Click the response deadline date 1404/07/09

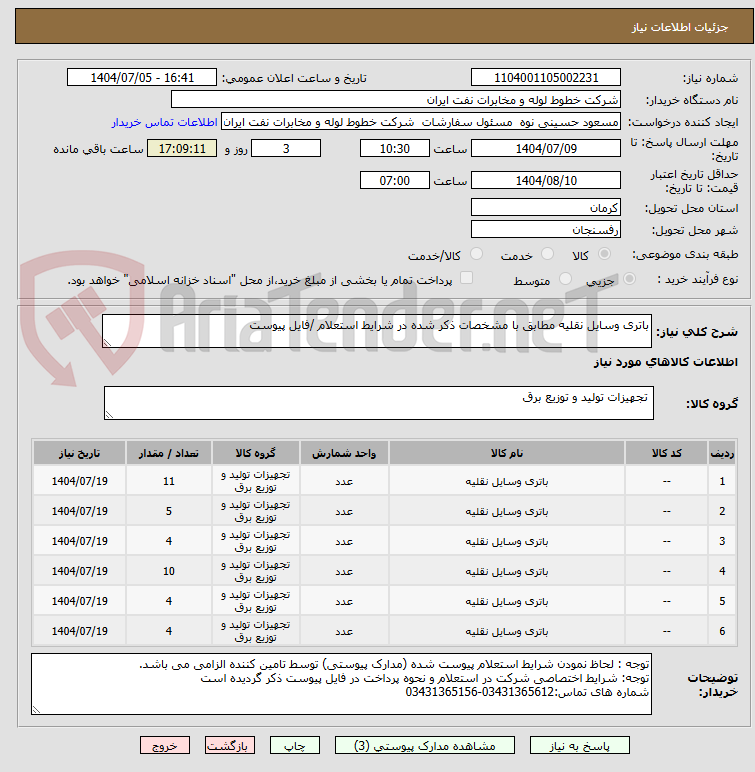(546, 148)
